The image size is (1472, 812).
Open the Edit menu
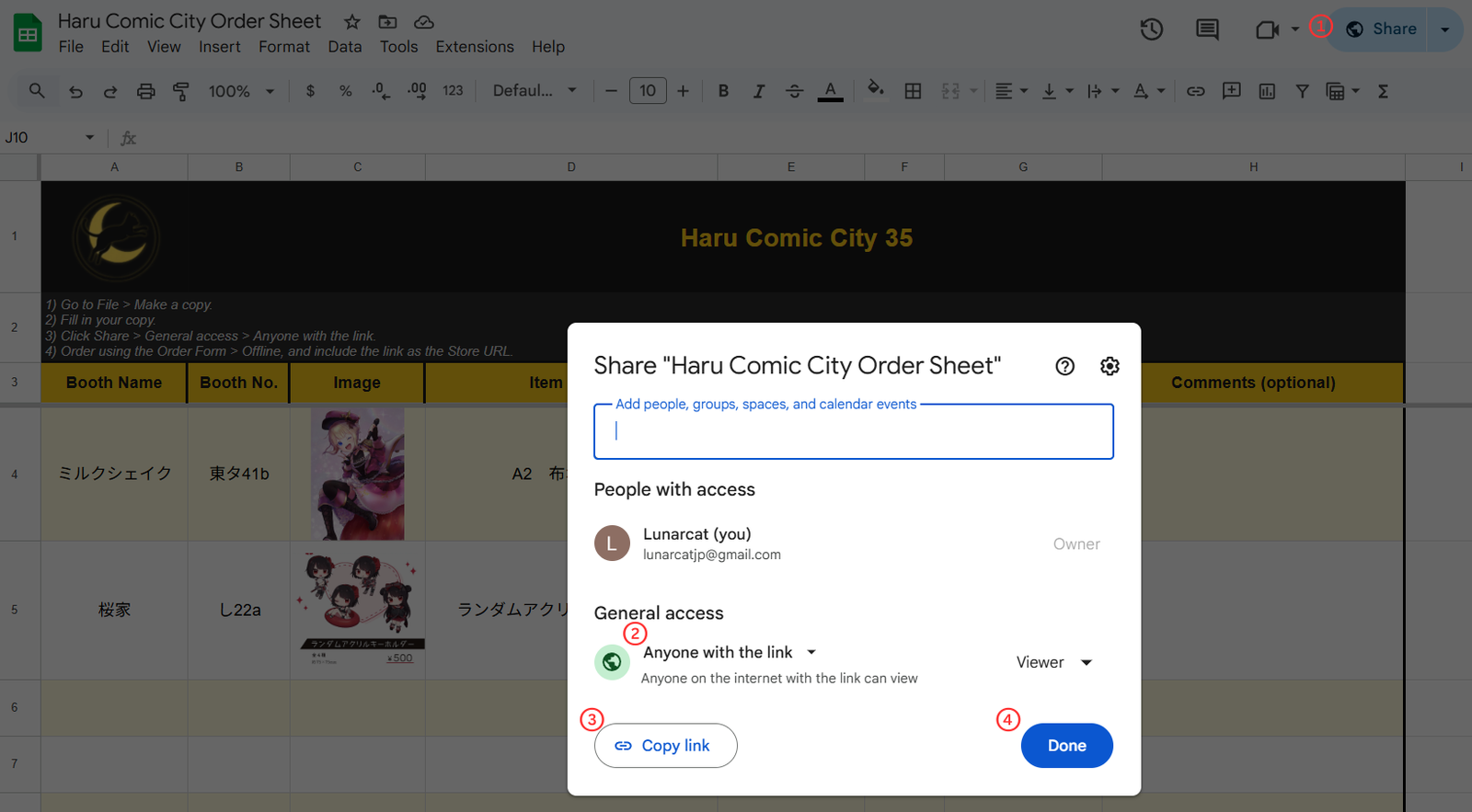tap(115, 47)
